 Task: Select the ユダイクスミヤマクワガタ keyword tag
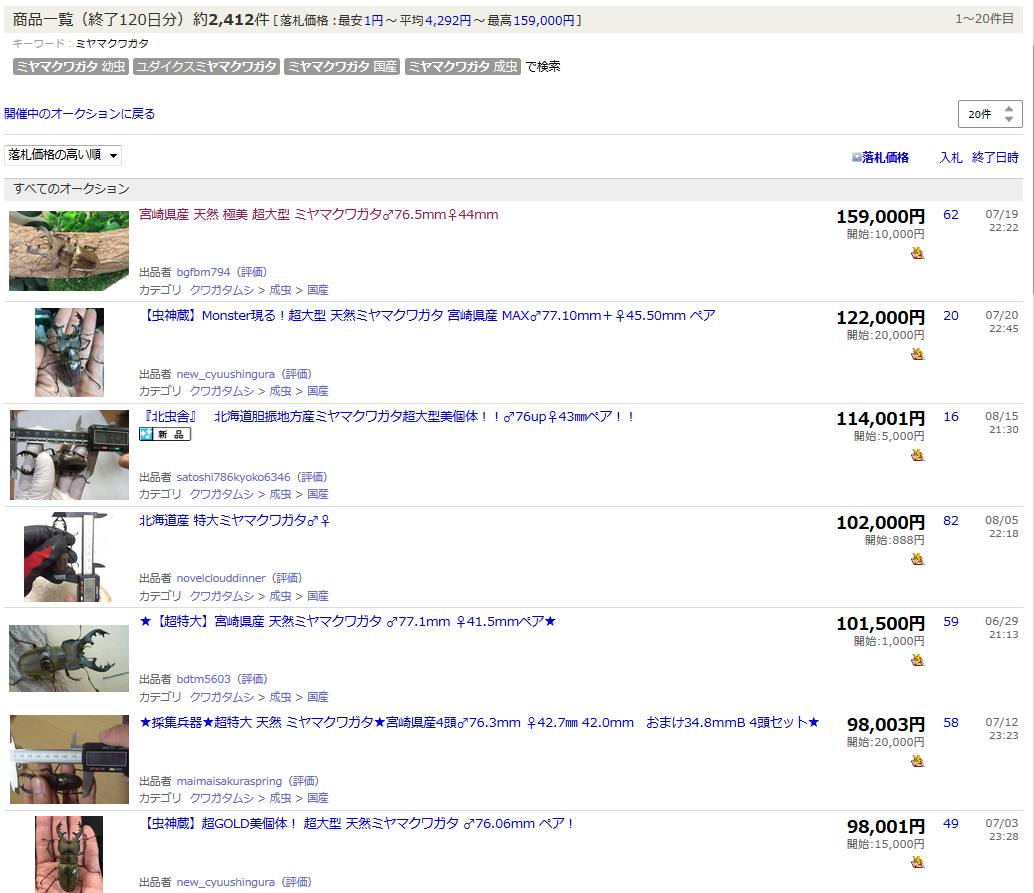coord(206,67)
